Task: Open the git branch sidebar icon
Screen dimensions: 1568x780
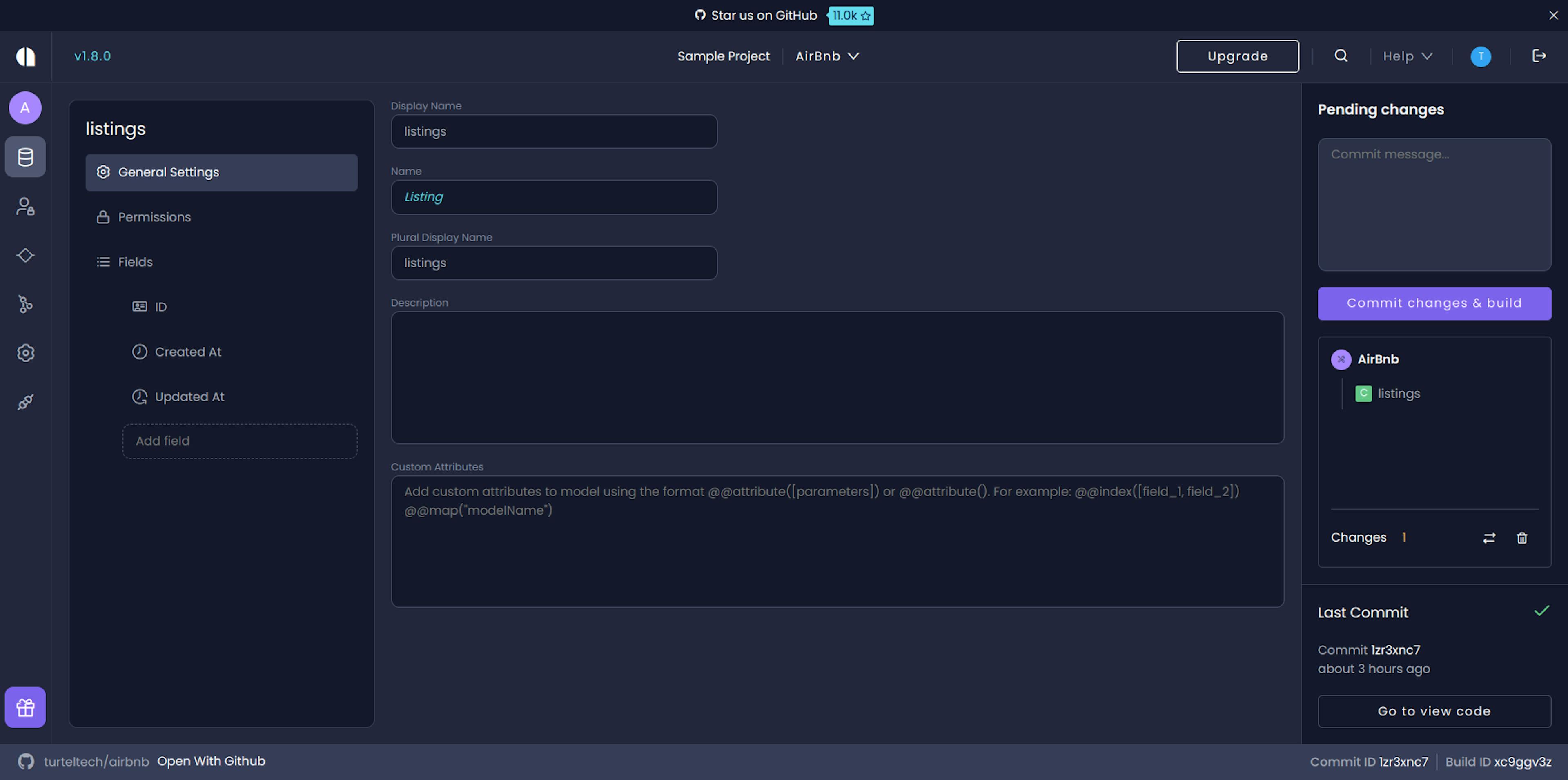Action: pyautogui.click(x=26, y=304)
